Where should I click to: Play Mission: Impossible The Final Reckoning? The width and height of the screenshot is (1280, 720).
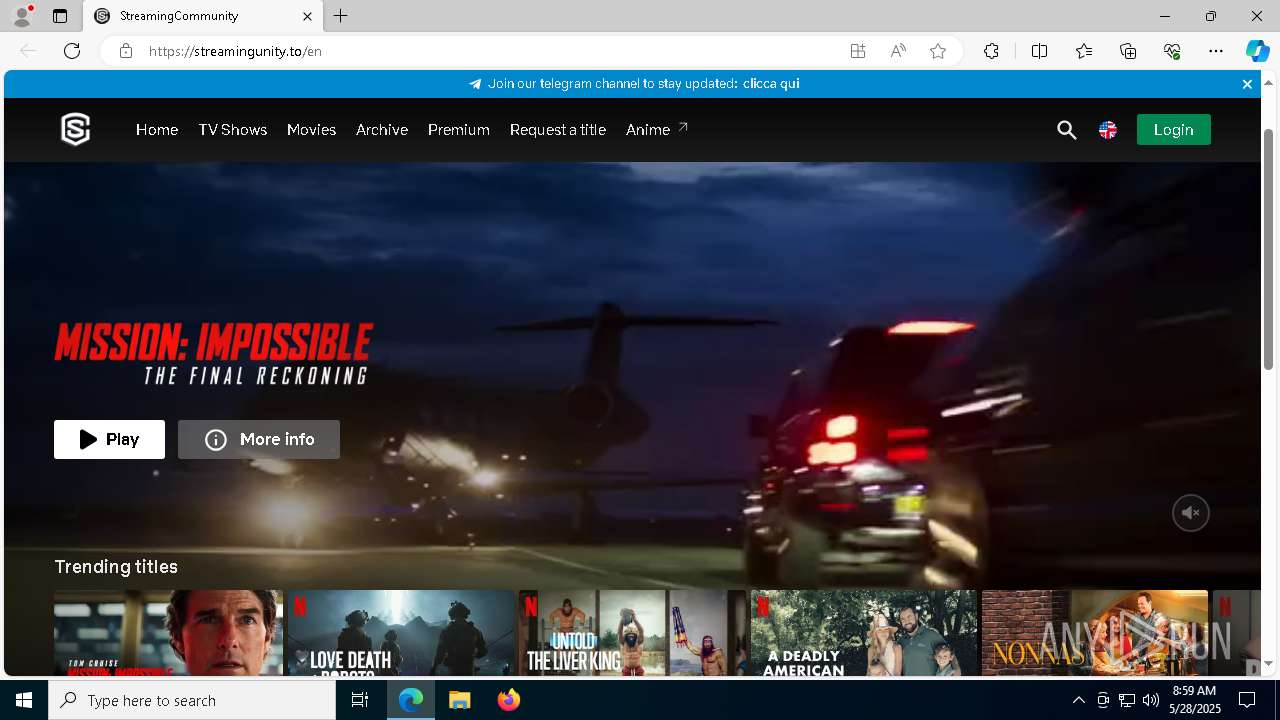pos(109,439)
